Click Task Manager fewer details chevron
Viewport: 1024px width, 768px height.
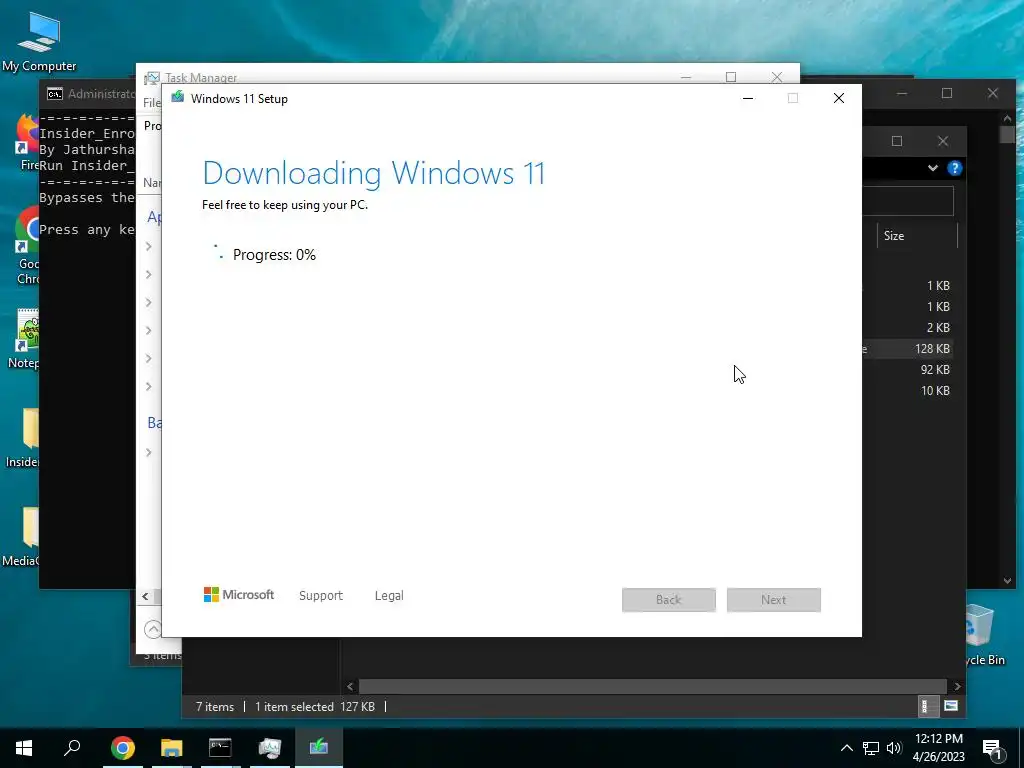(152, 629)
